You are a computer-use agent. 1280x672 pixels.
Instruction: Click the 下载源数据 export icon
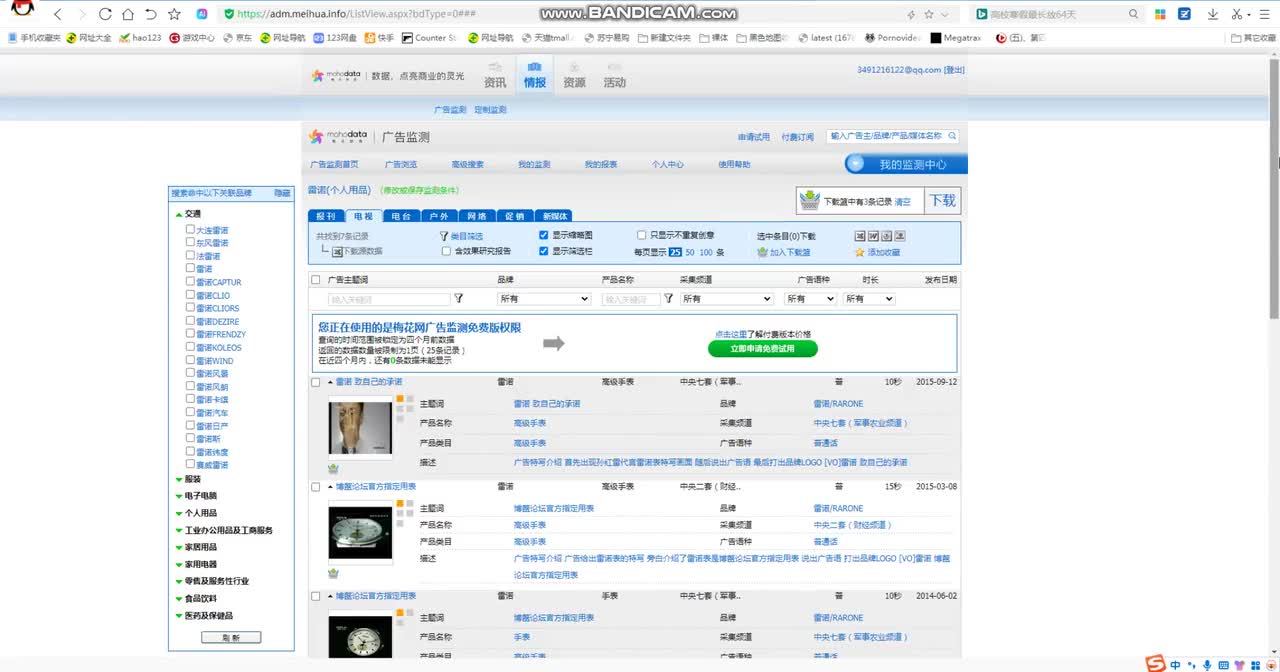coord(338,252)
